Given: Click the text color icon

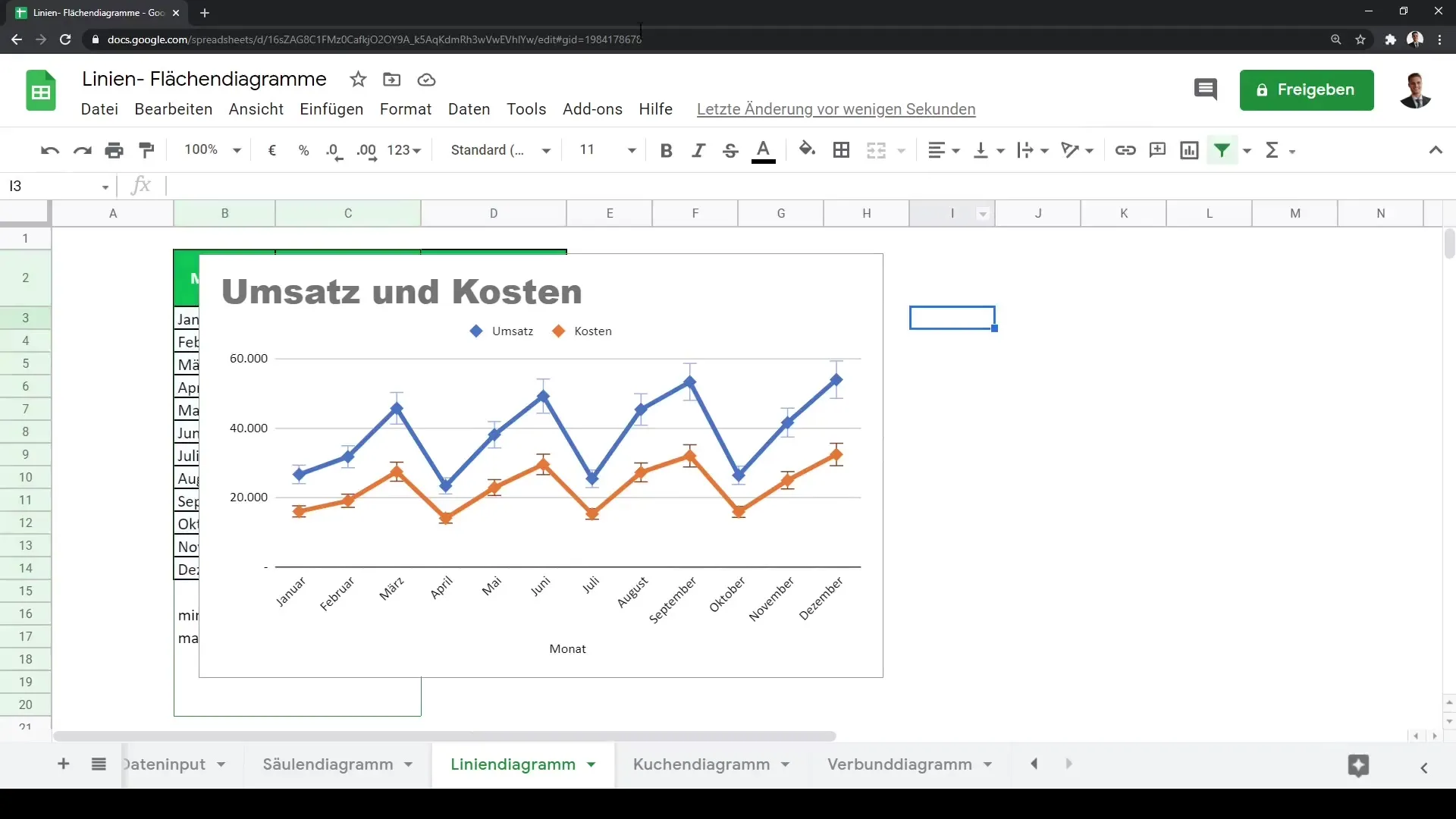Looking at the screenshot, I should click(764, 149).
